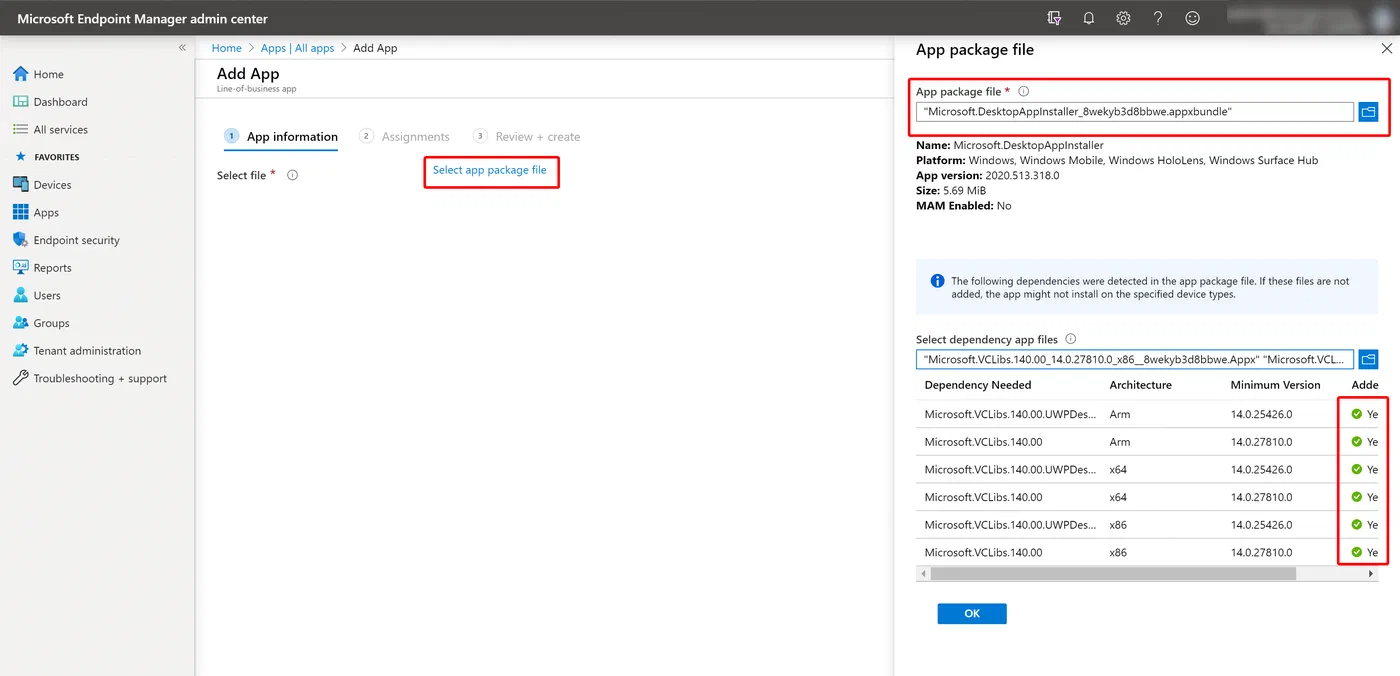Click info icon beside App package file label
Viewport: 1400px width, 676px height.
[1023, 91]
